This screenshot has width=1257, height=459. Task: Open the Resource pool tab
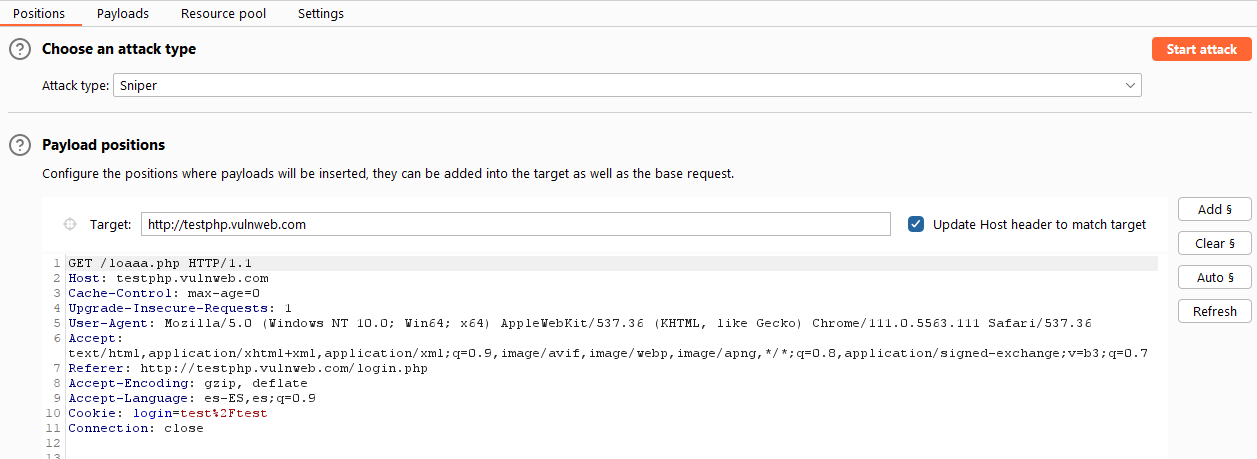coord(223,14)
